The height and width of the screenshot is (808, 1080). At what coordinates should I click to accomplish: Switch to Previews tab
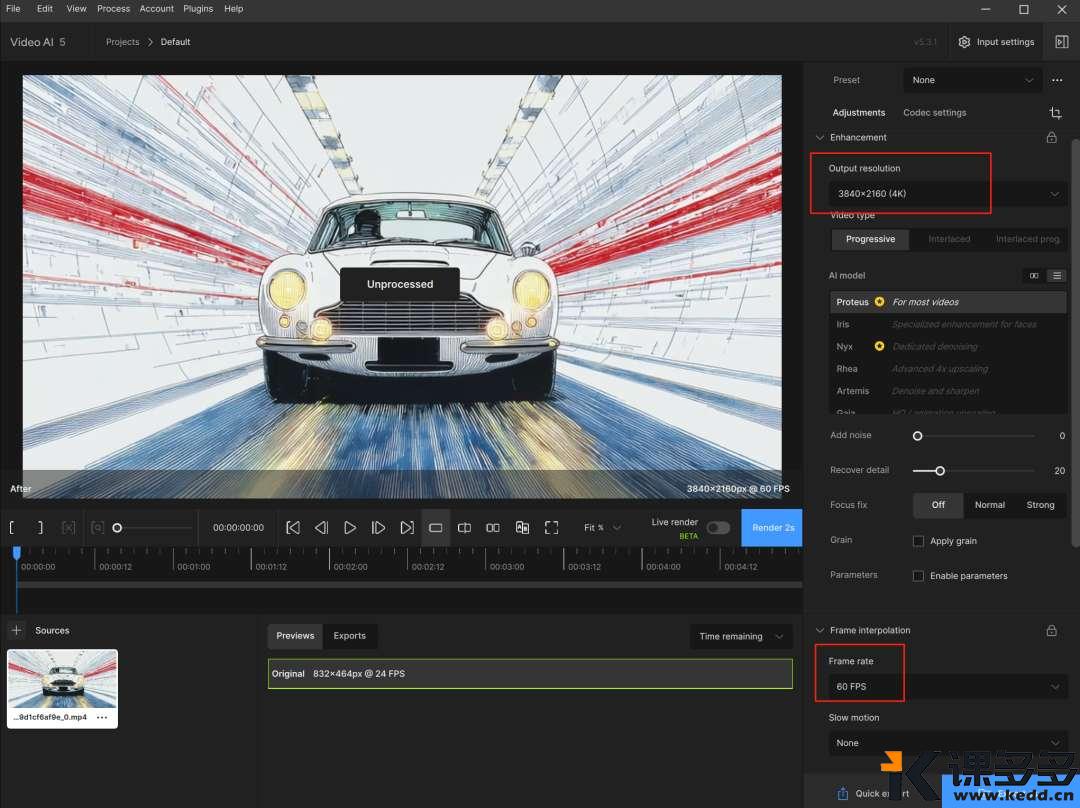pos(295,636)
